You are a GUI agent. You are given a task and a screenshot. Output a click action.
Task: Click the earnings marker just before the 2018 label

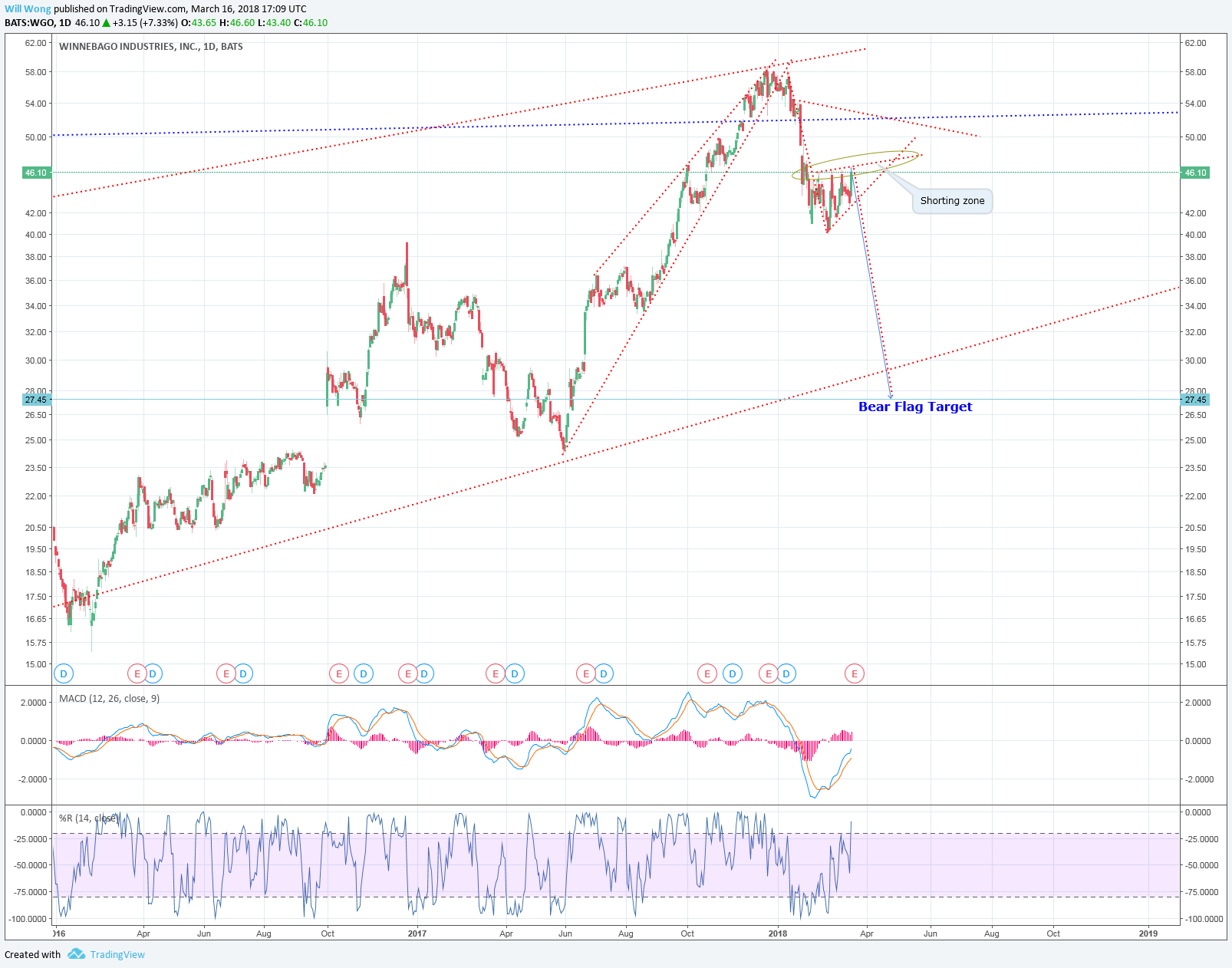[x=768, y=674]
